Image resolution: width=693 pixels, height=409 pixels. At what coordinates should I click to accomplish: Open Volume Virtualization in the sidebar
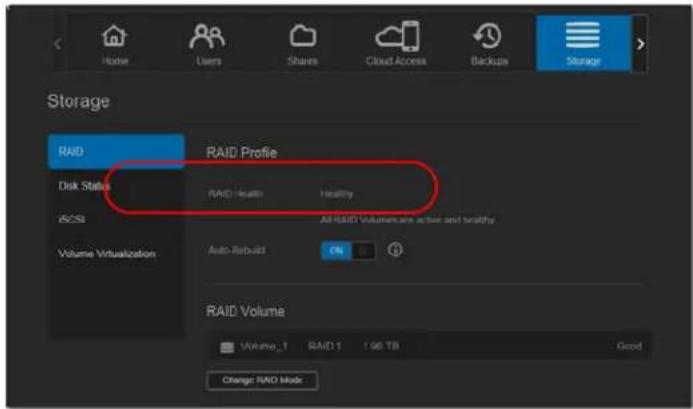(107, 254)
